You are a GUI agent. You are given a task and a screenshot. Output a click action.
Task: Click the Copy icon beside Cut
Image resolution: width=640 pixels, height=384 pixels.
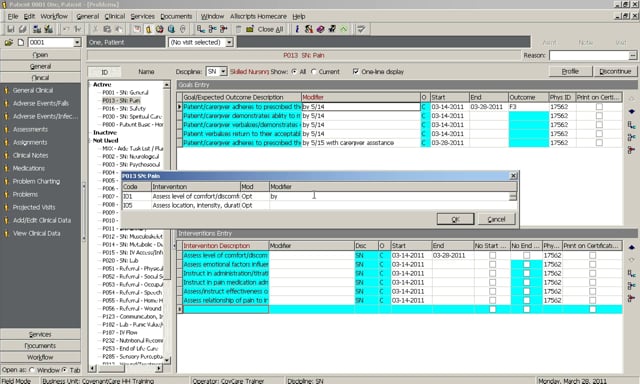coord(107,29)
